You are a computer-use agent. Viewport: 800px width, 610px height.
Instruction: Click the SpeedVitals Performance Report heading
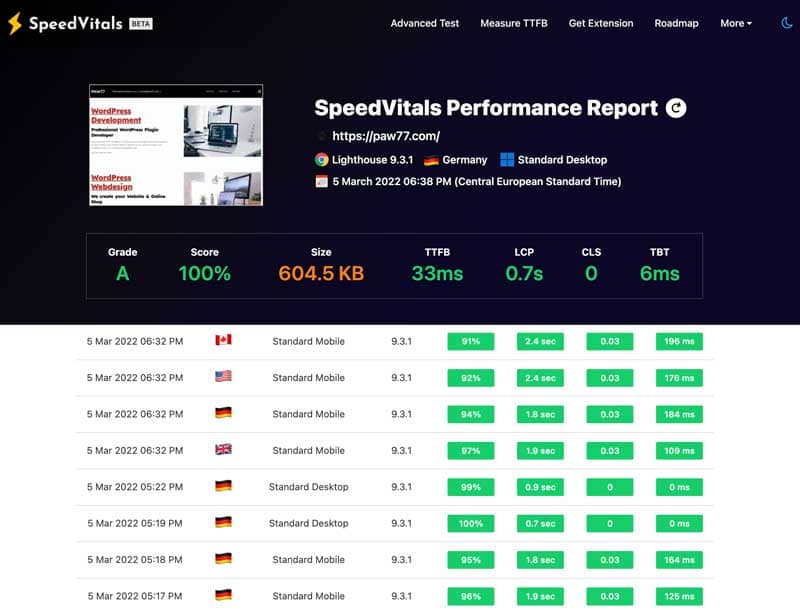(486, 108)
